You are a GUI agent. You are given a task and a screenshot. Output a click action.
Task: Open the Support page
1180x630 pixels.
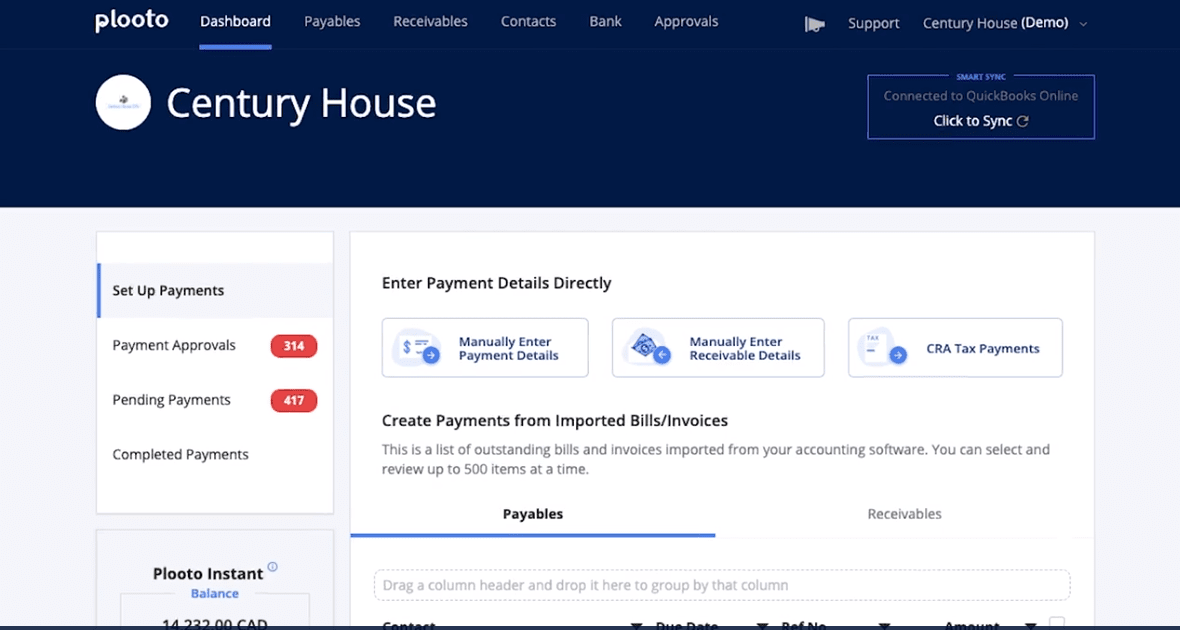[872, 22]
